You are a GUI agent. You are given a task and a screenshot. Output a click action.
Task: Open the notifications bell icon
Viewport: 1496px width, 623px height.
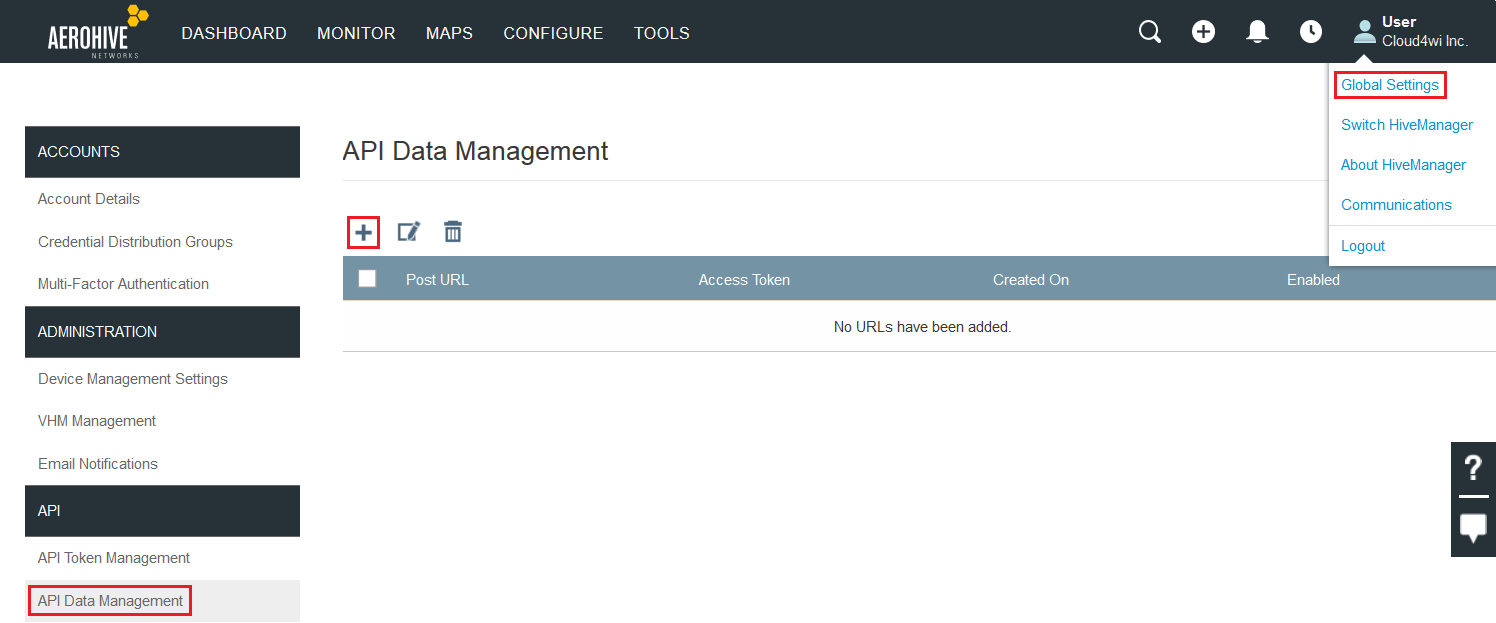coord(1257,32)
